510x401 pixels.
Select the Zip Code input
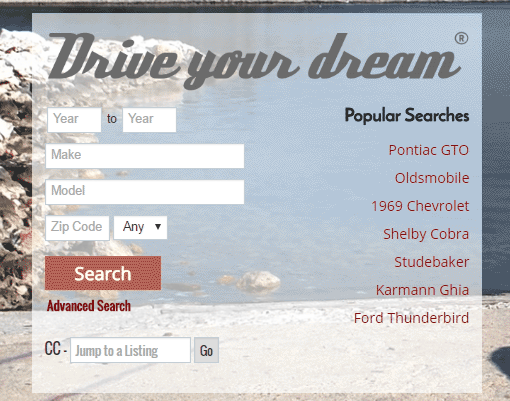point(77,228)
